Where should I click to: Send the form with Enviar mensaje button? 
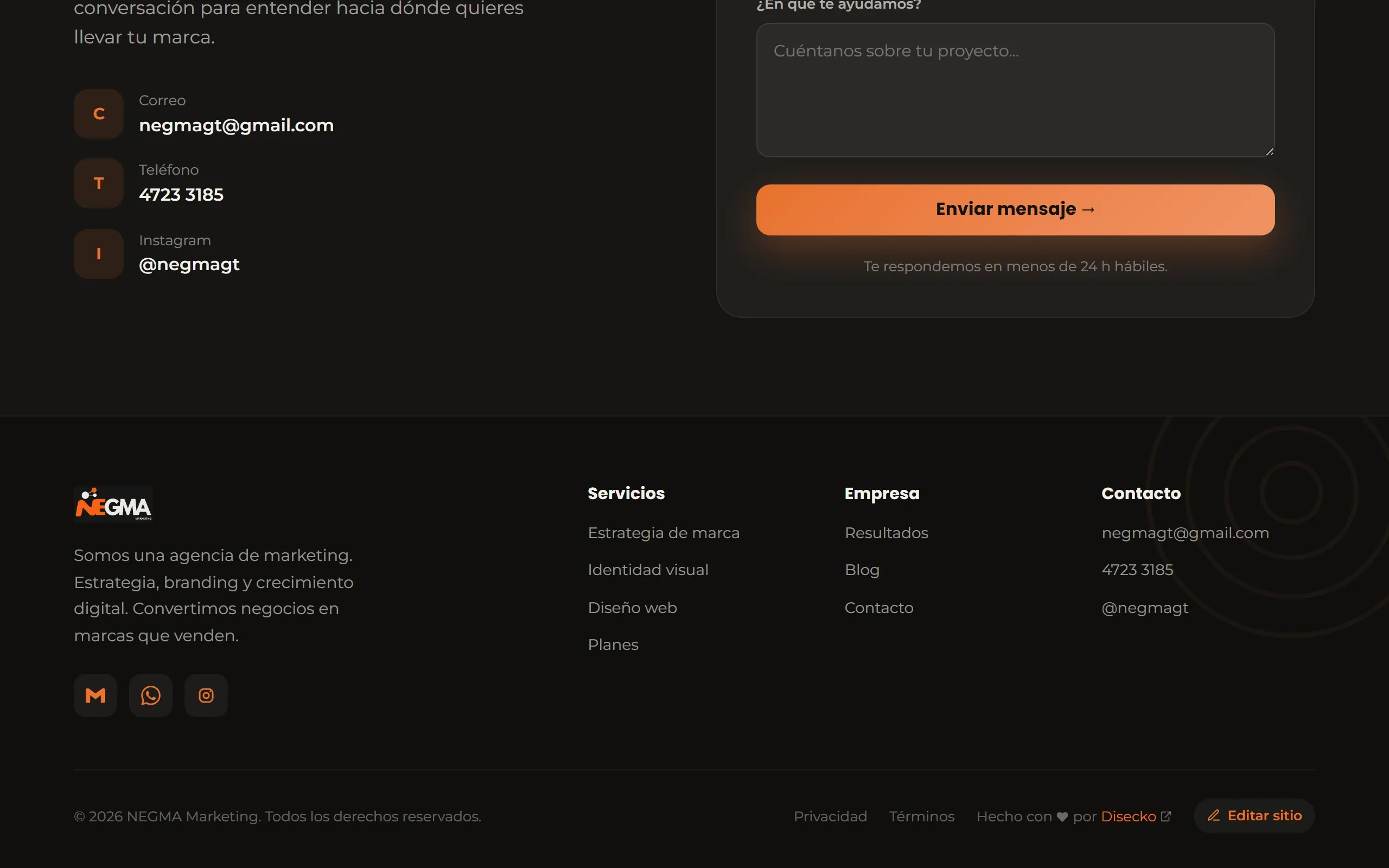point(1015,209)
